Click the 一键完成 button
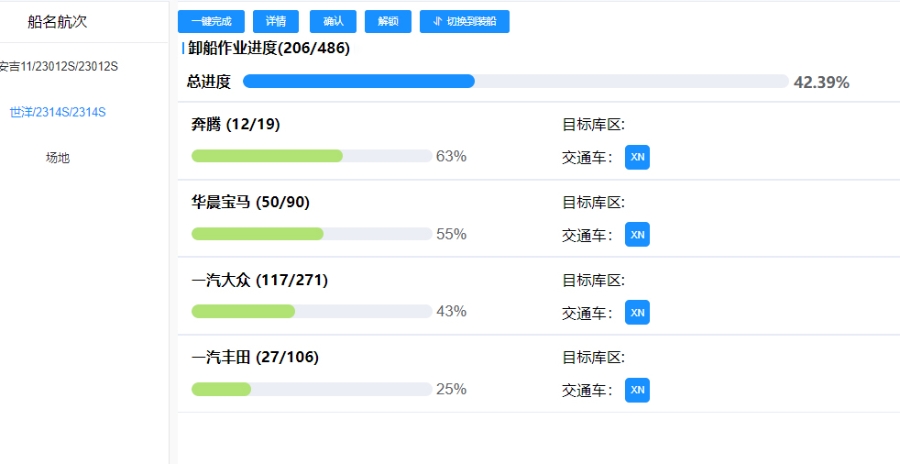The width and height of the screenshot is (900, 464). (x=211, y=21)
